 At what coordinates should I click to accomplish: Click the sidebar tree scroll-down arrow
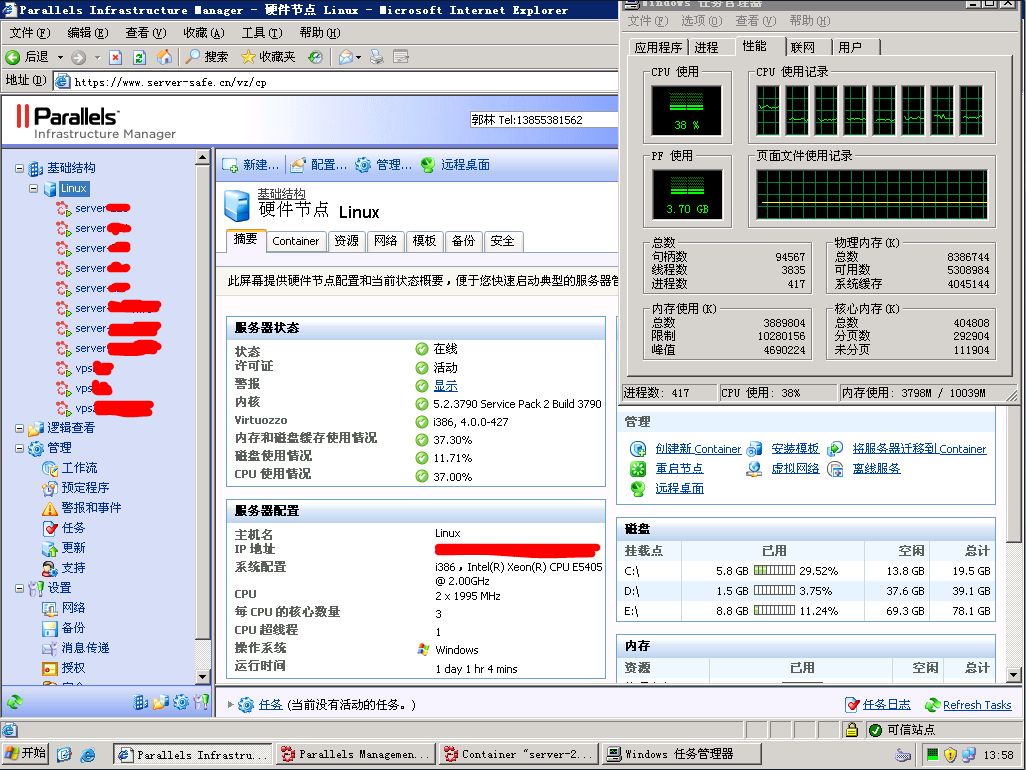coord(203,676)
